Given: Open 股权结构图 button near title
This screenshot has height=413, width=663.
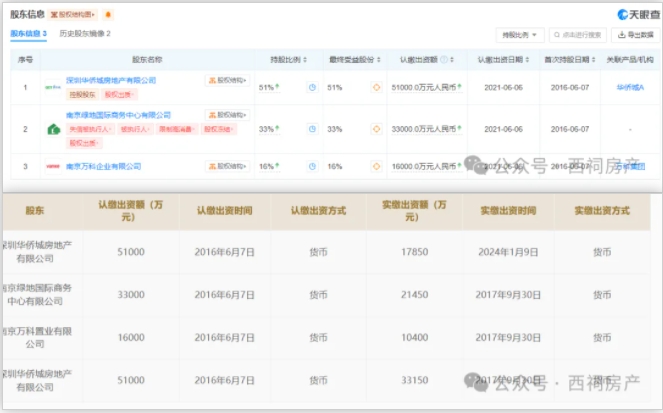Looking at the screenshot, I should pyautogui.click(x=73, y=15).
